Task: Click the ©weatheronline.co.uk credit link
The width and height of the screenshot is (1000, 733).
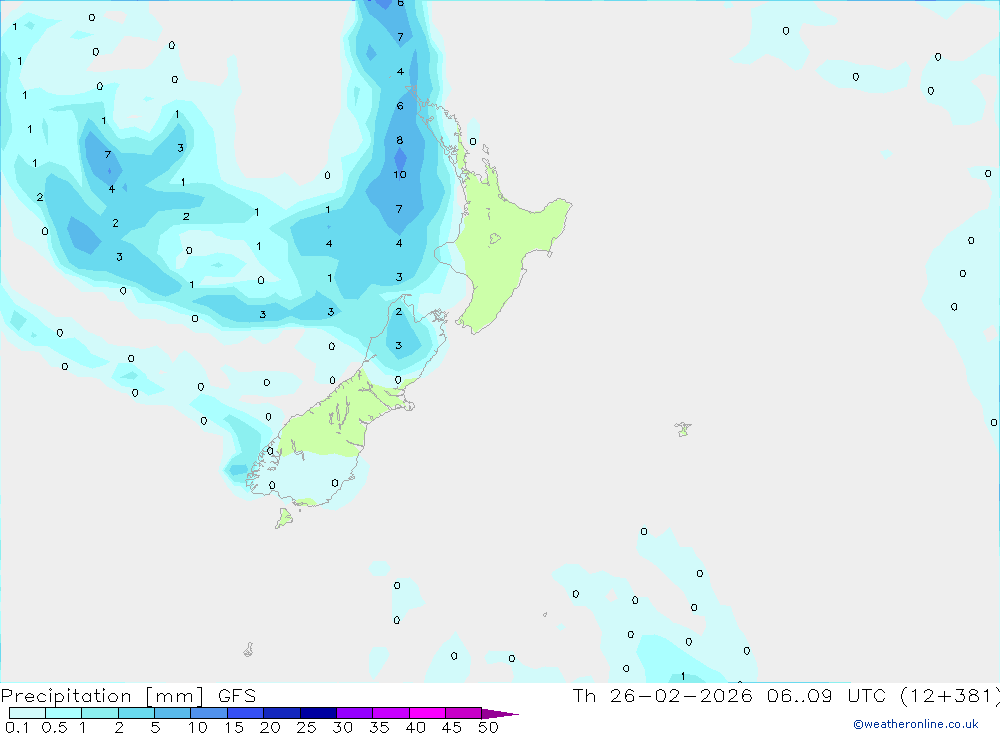Action: pyautogui.click(x=915, y=724)
